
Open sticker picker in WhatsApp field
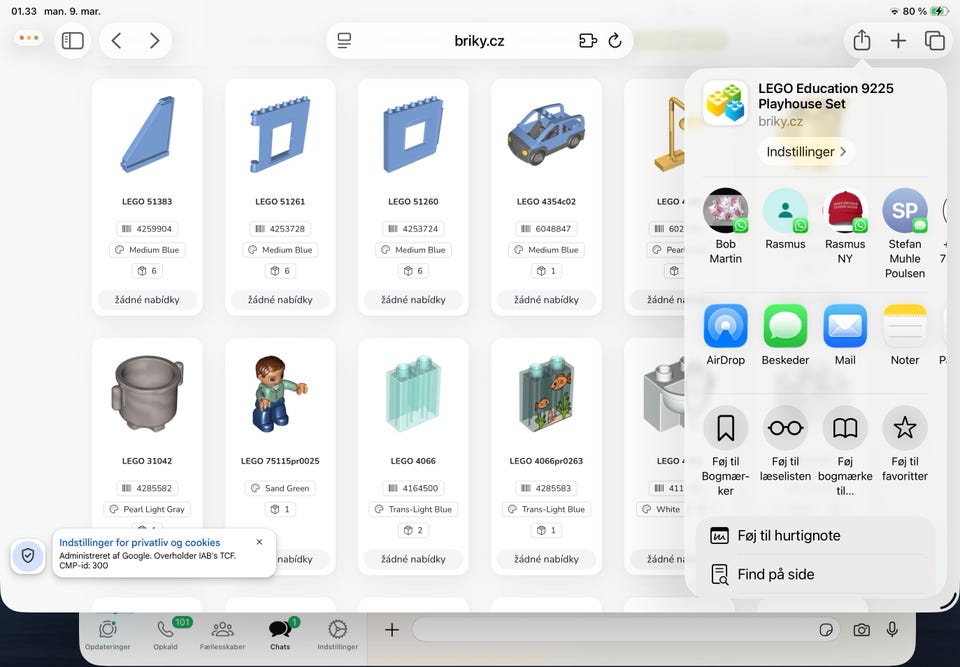(826, 630)
